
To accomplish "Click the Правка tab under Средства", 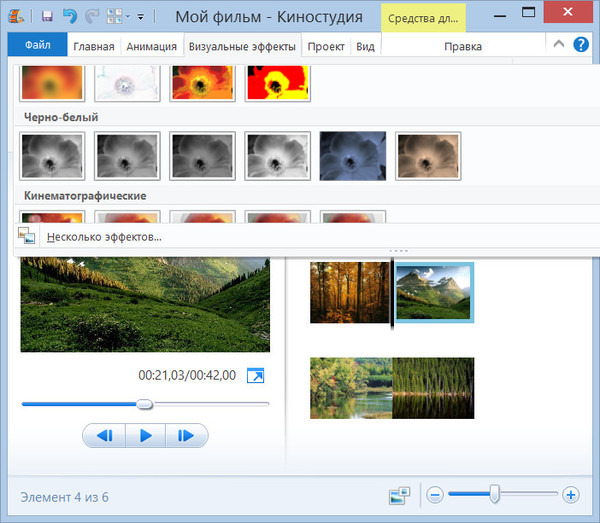I will coord(462,46).
